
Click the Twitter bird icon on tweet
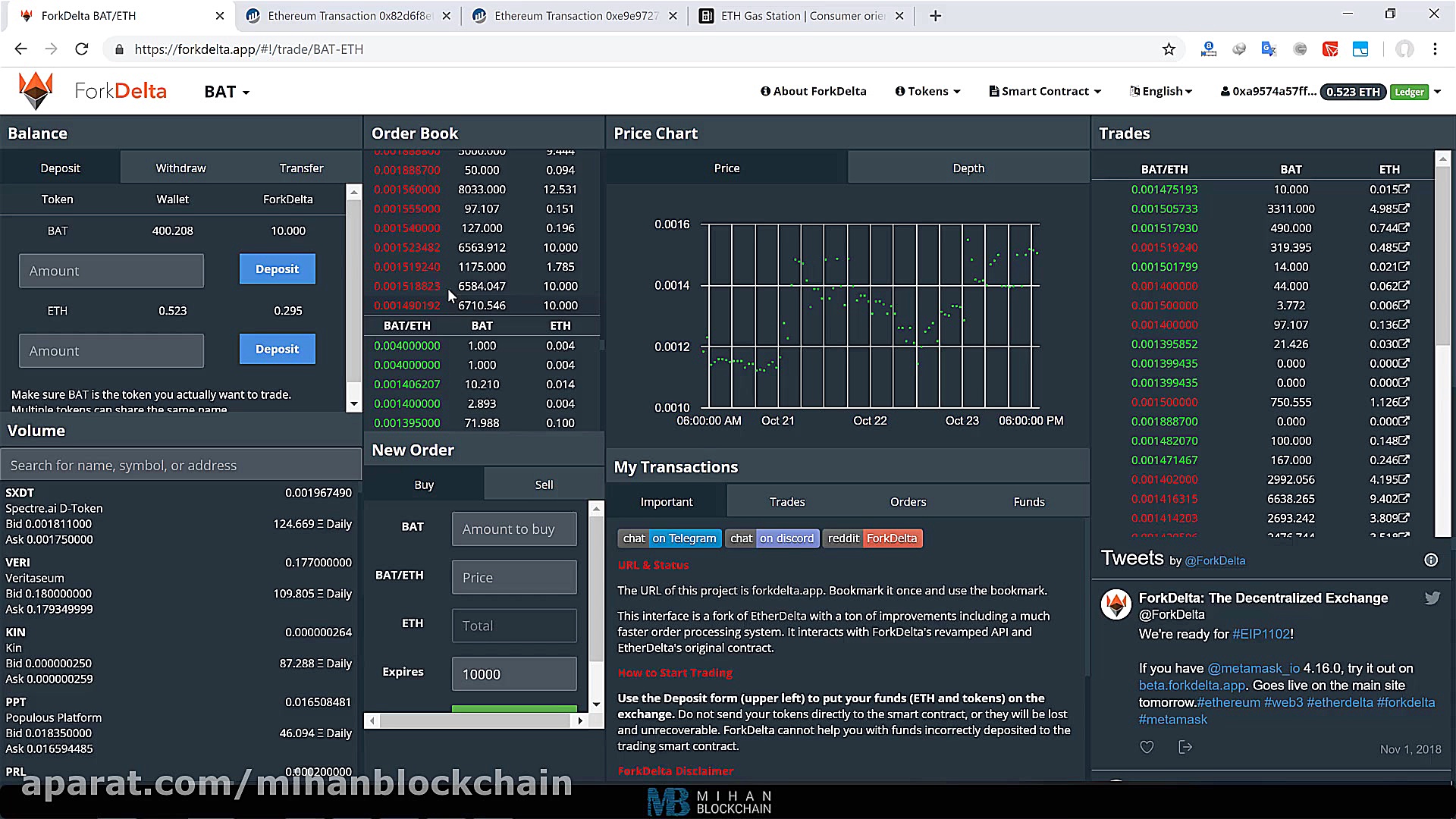coord(1432,598)
